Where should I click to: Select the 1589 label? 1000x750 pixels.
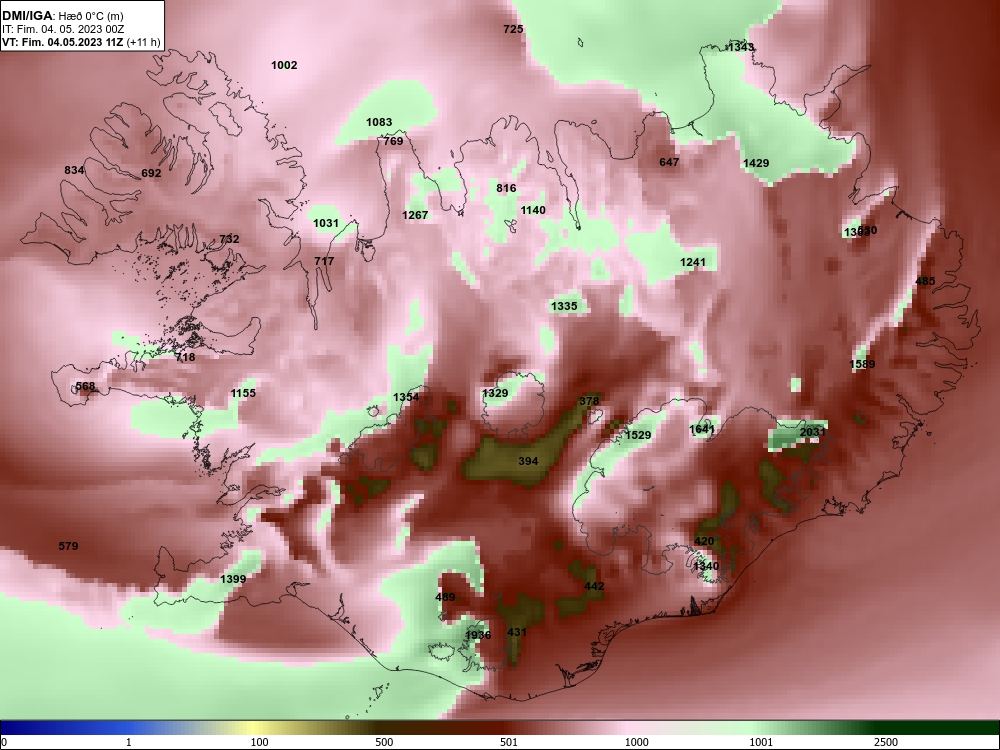pos(862,364)
